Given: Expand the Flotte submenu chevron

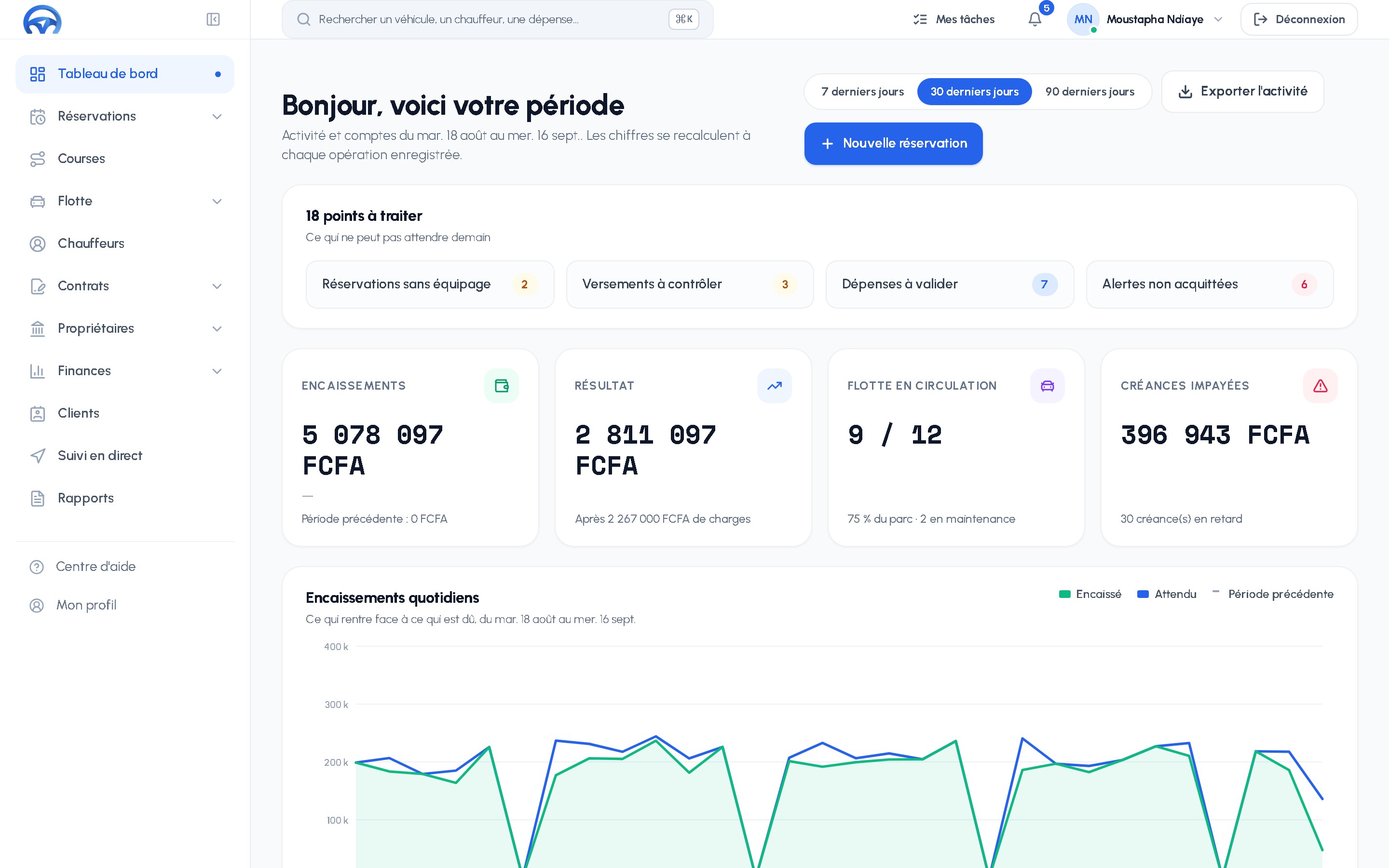Looking at the screenshot, I should (217, 202).
